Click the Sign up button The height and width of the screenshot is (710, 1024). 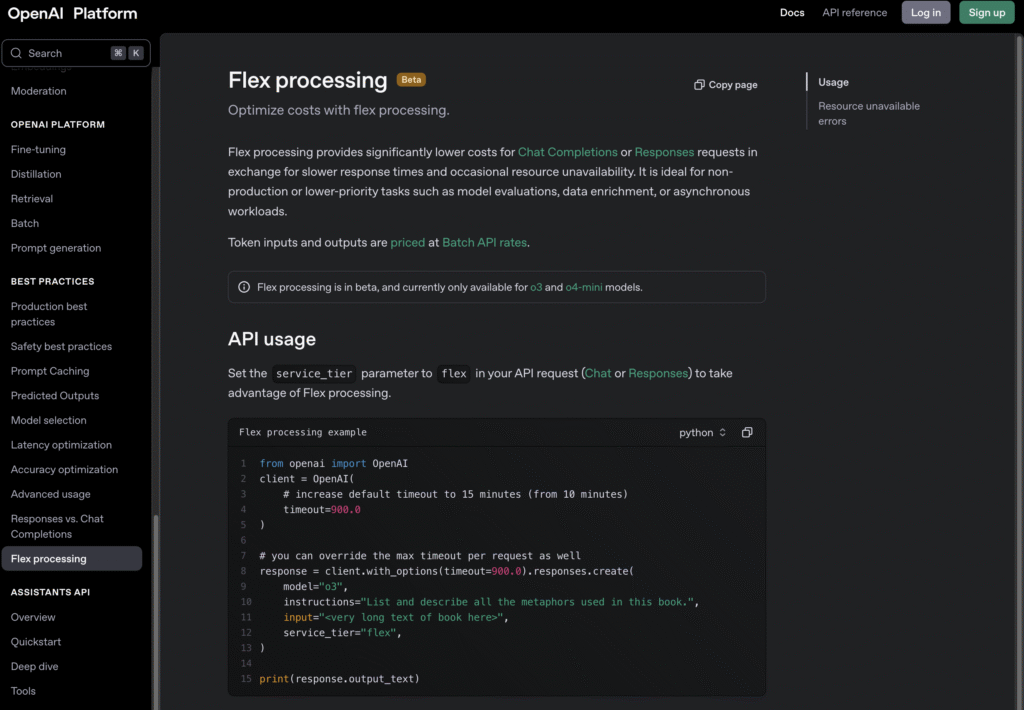pos(986,12)
